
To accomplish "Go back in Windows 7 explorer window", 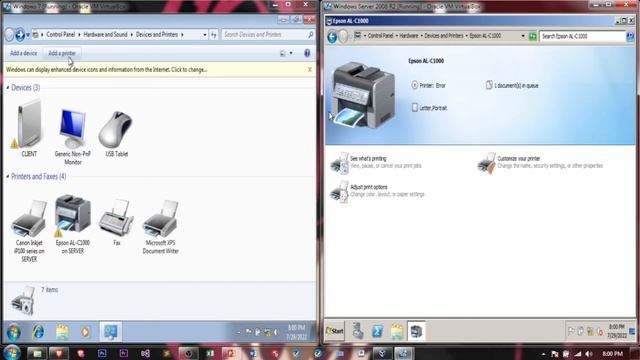I will pyautogui.click(x=9, y=35).
